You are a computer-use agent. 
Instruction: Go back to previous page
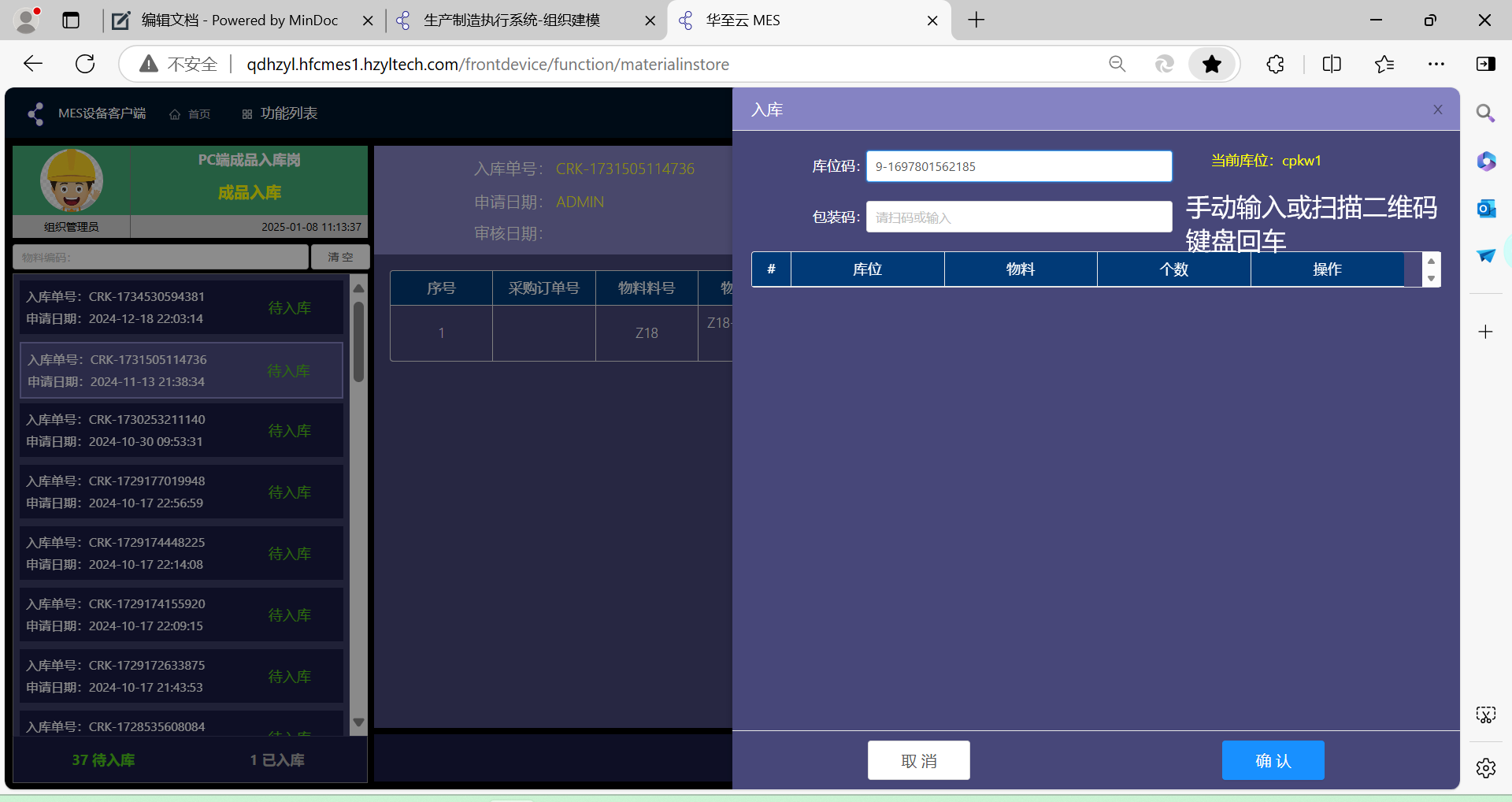(33, 64)
